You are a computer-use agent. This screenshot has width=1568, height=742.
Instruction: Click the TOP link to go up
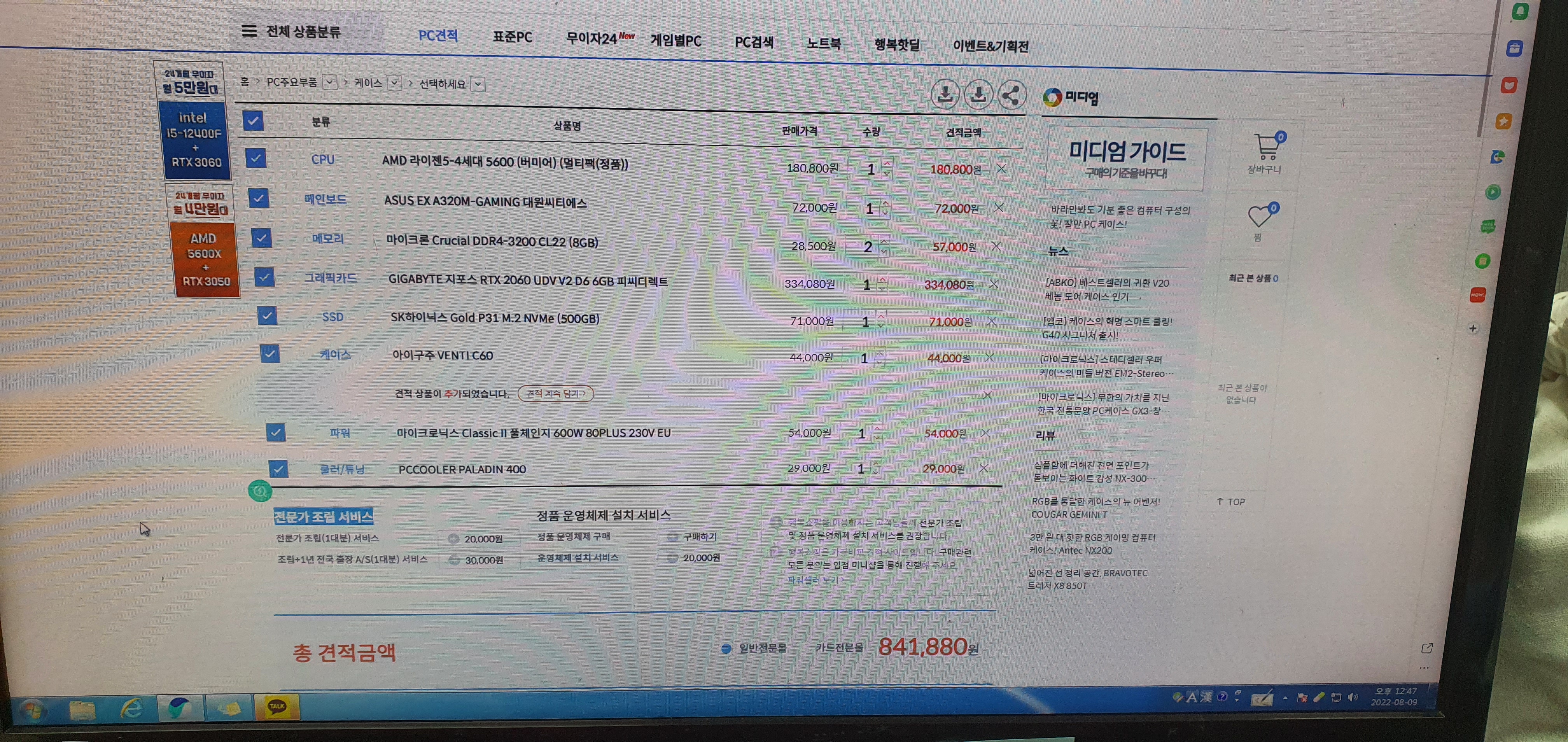(1231, 502)
